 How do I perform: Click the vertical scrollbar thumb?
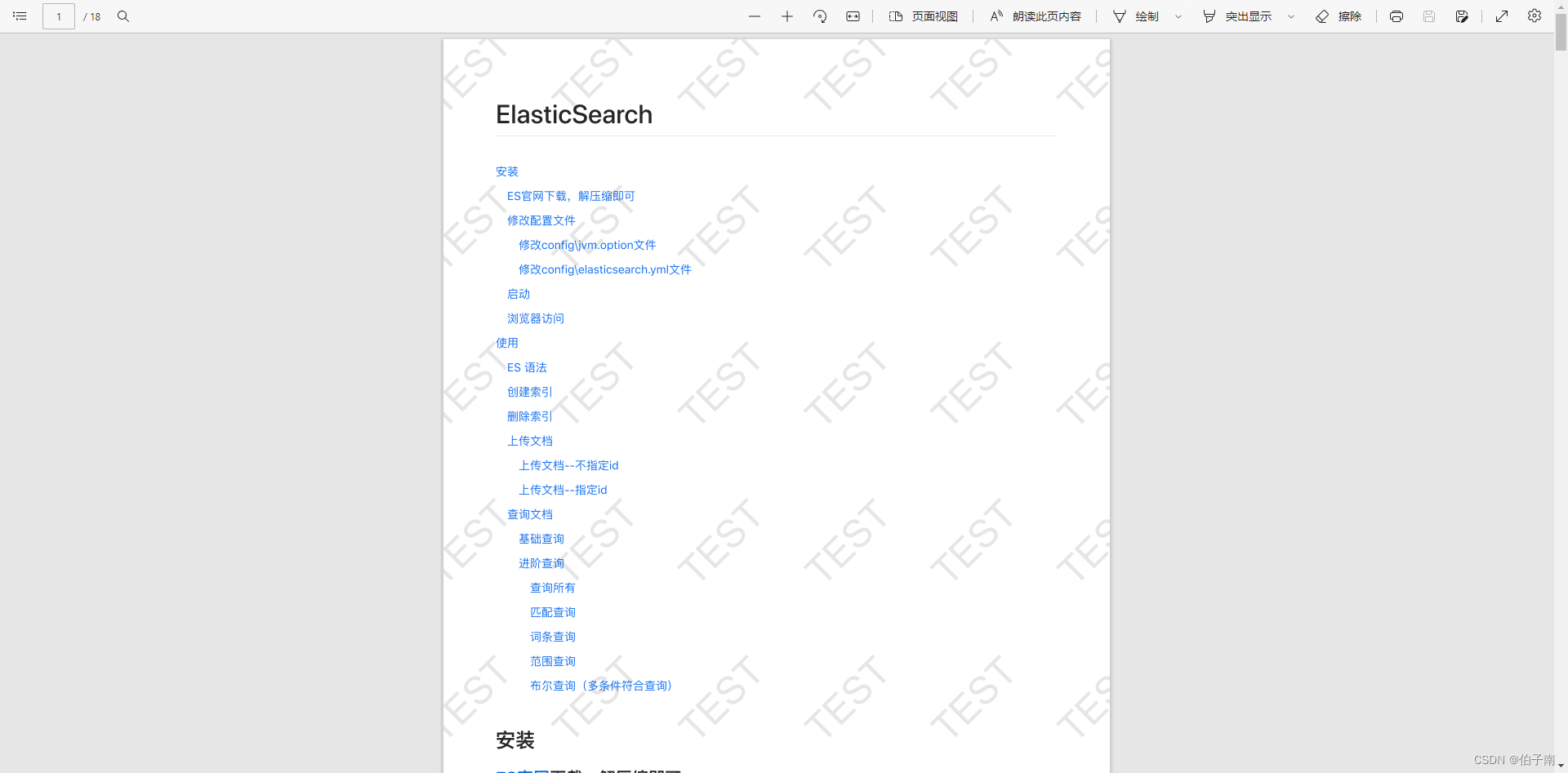1561,33
